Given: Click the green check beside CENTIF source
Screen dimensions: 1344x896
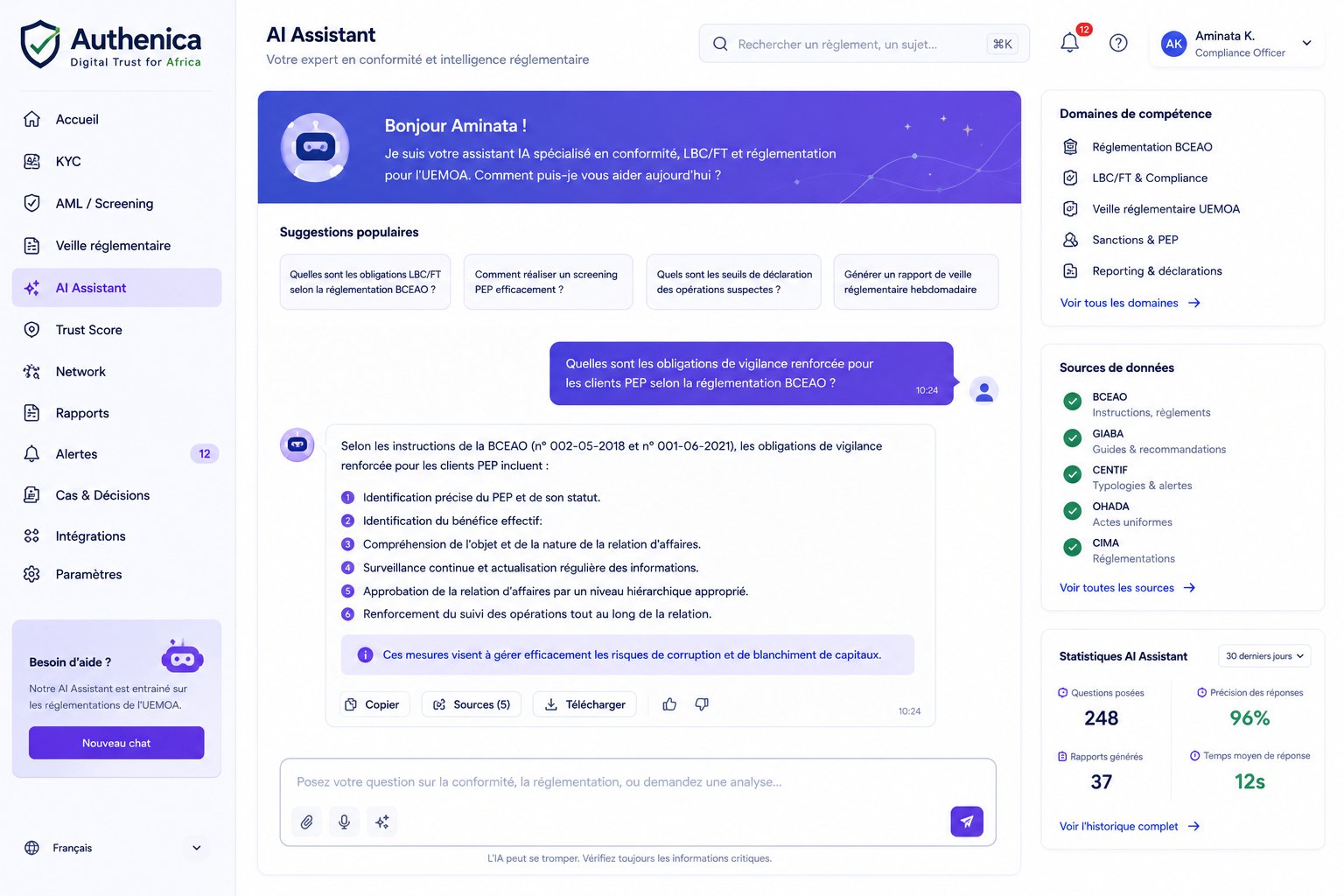Looking at the screenshot, I should 1072,474.
